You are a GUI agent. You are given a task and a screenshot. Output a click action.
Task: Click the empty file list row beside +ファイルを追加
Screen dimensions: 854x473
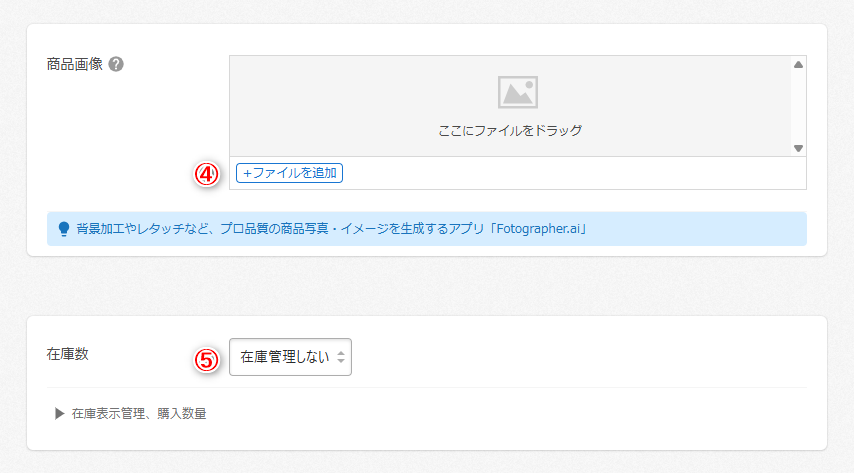pos(570,173)
